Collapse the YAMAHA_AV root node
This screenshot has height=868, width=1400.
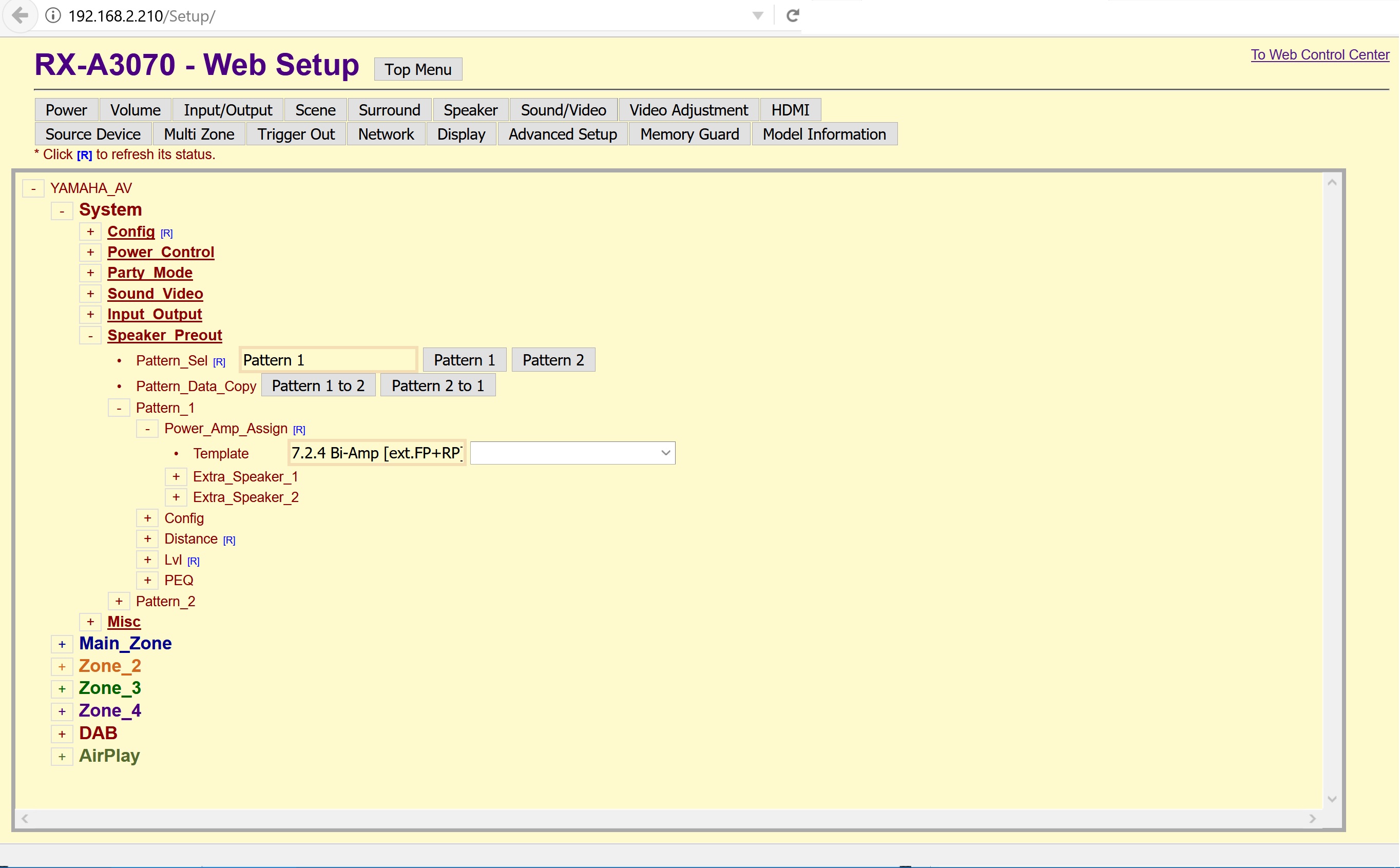pos(33,188)
